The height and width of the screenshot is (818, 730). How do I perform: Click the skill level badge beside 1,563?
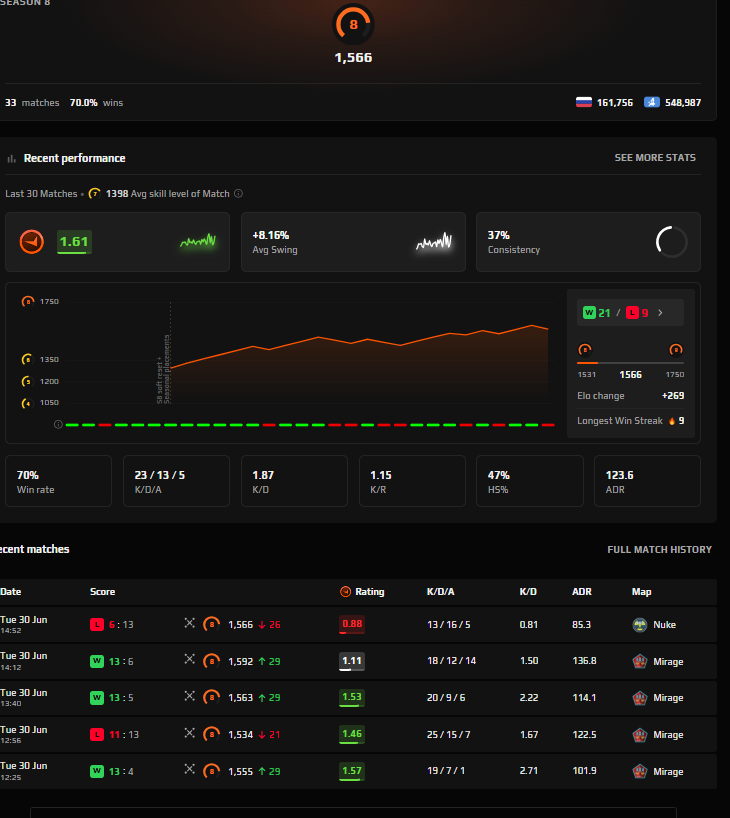tap(211, 697)
